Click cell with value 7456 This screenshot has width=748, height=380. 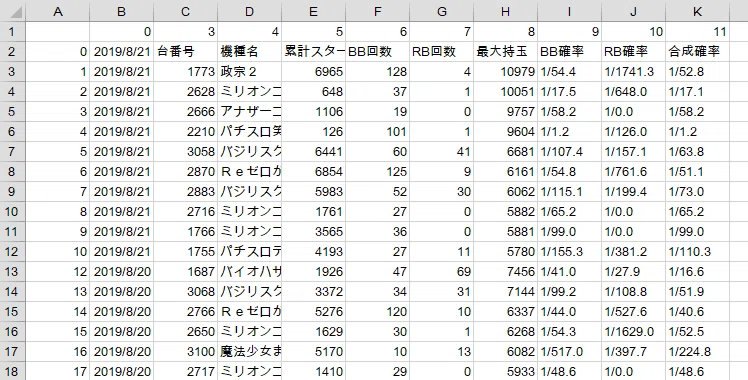coord(505,272)
